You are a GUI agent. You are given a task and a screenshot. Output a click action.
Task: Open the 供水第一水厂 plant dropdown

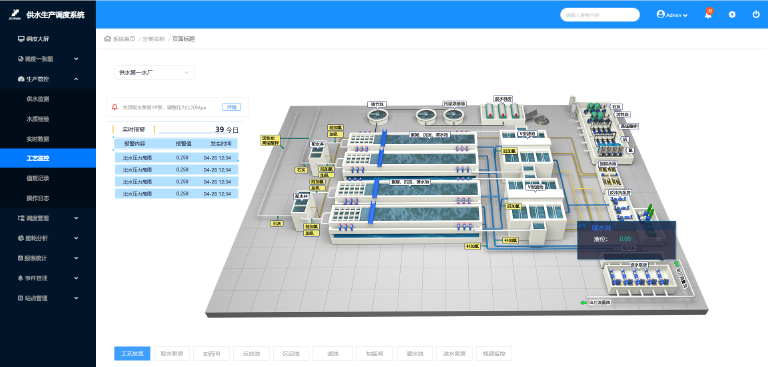coord(154,73)
